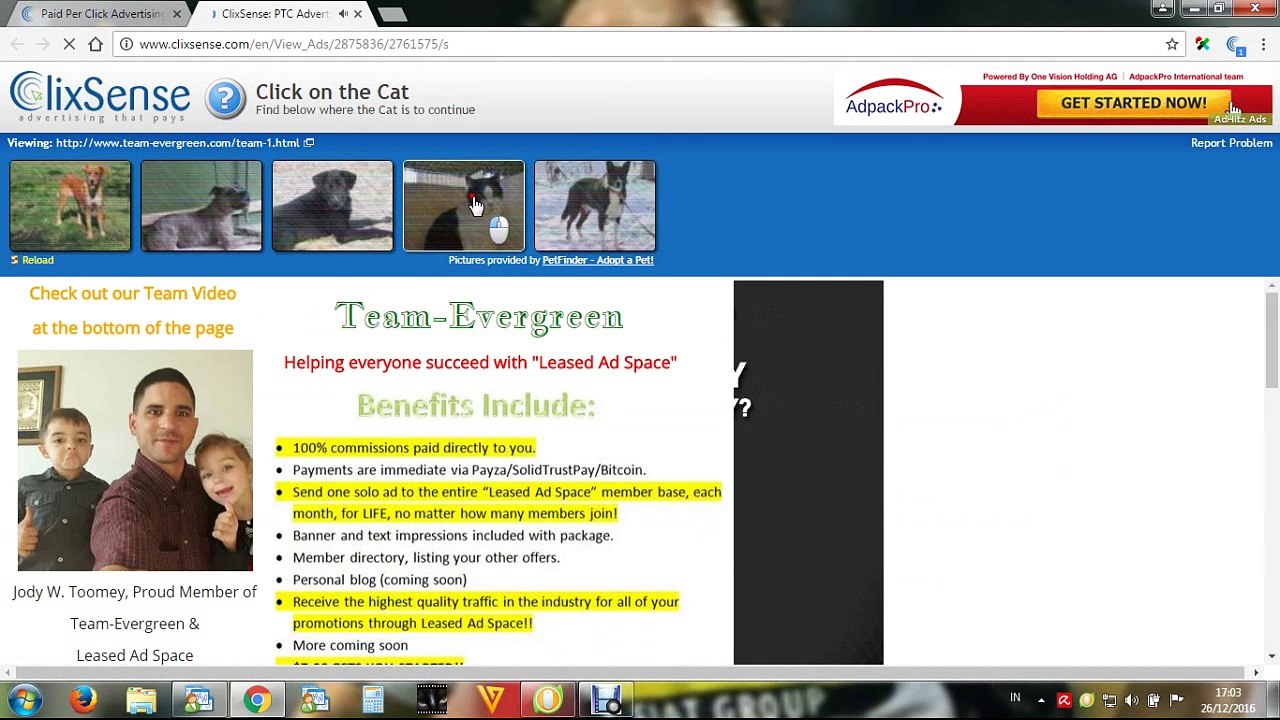Click the IN language indicator

coord(1015,698)
